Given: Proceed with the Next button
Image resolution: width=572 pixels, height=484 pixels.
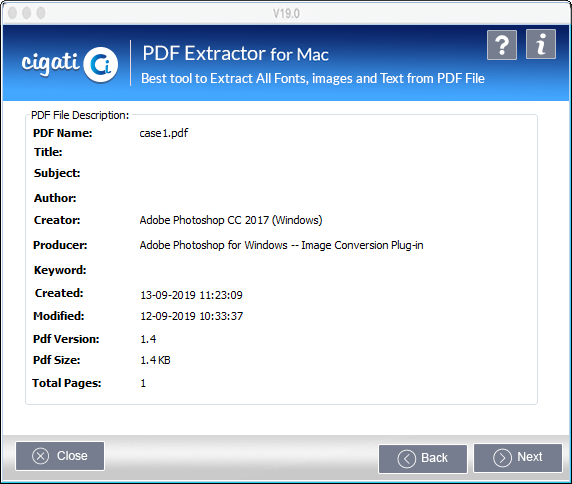Looking at the screenshot, I should [x=518, y=458].
